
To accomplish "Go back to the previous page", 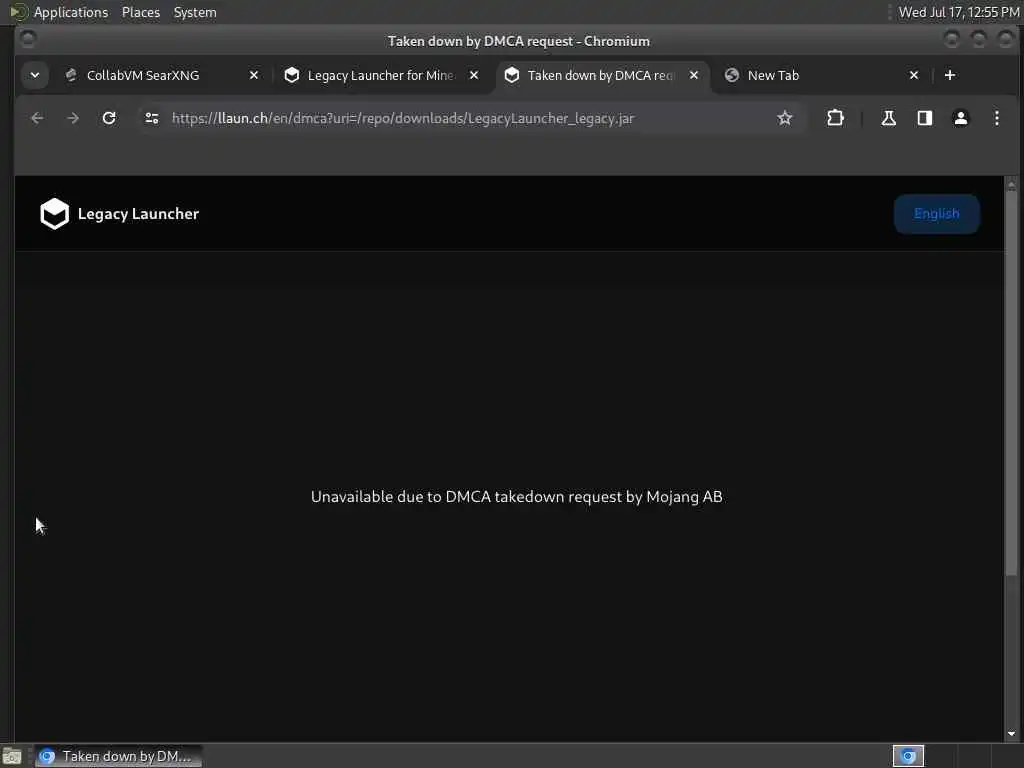I will tap(37, 118).
